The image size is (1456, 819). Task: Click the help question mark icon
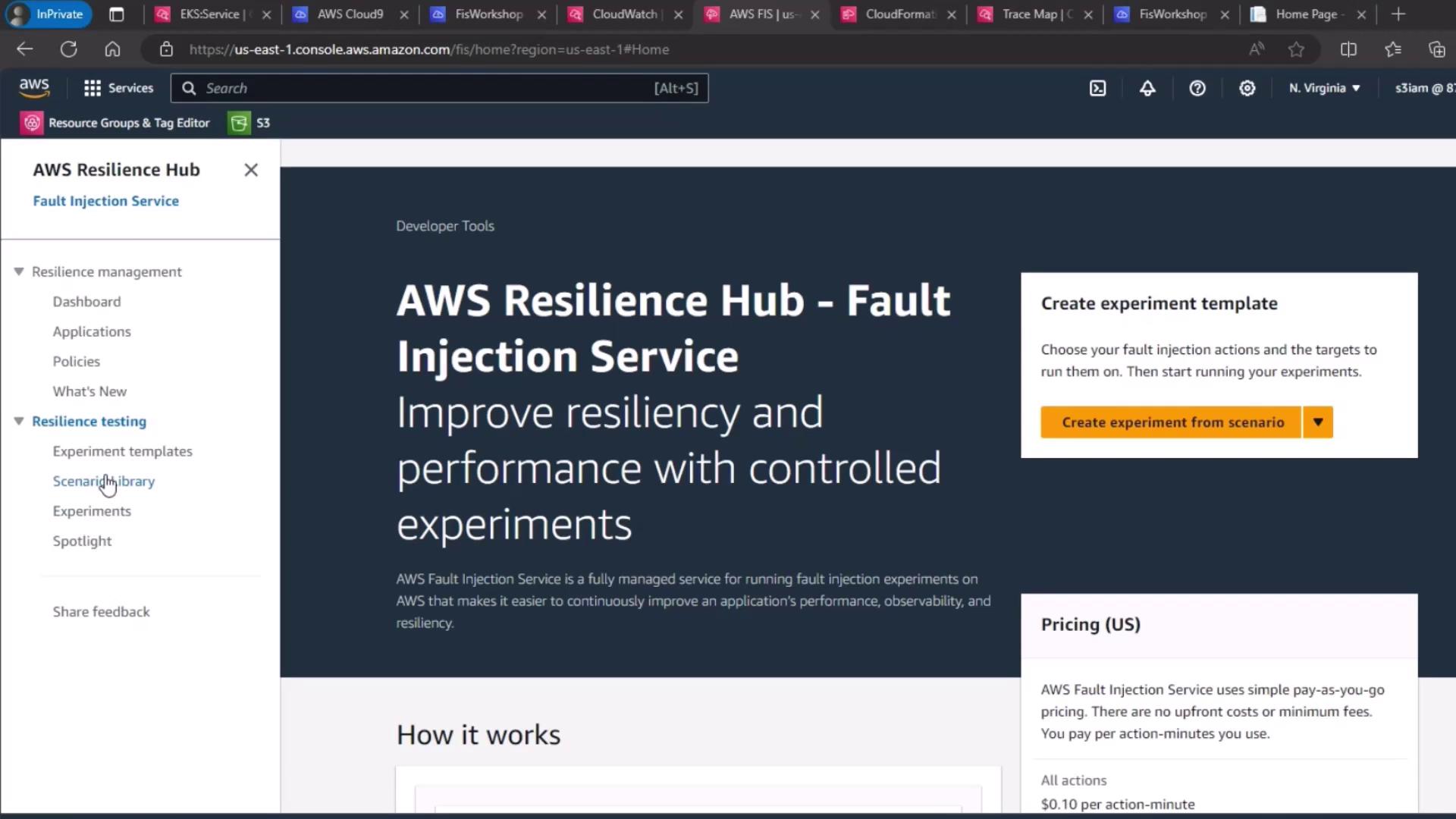point(1197,88)
